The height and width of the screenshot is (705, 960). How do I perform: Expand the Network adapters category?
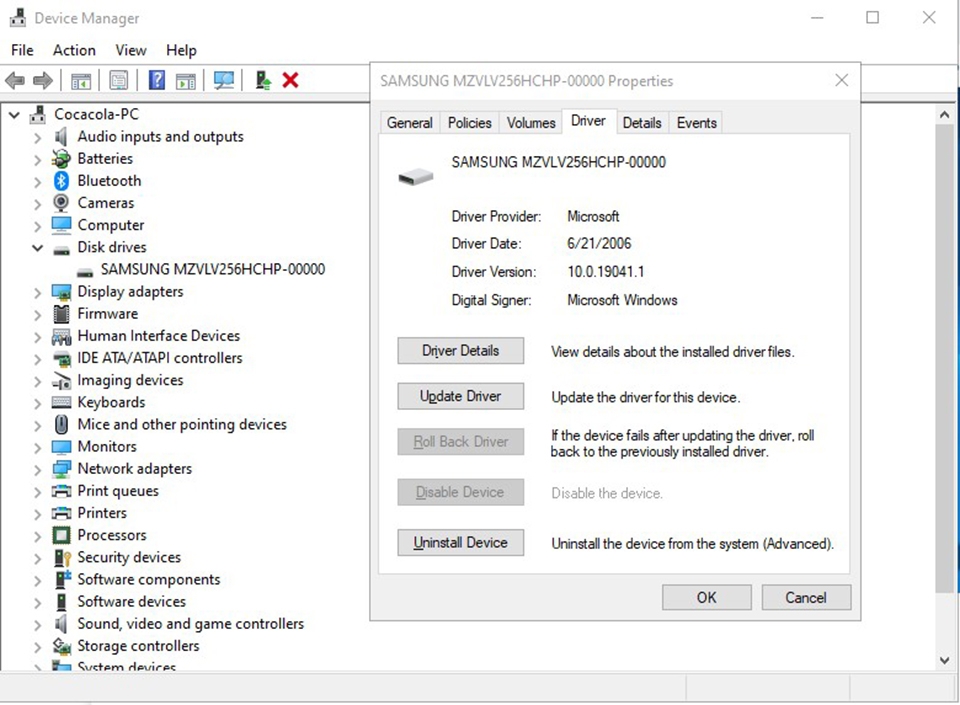click(38, 469)
